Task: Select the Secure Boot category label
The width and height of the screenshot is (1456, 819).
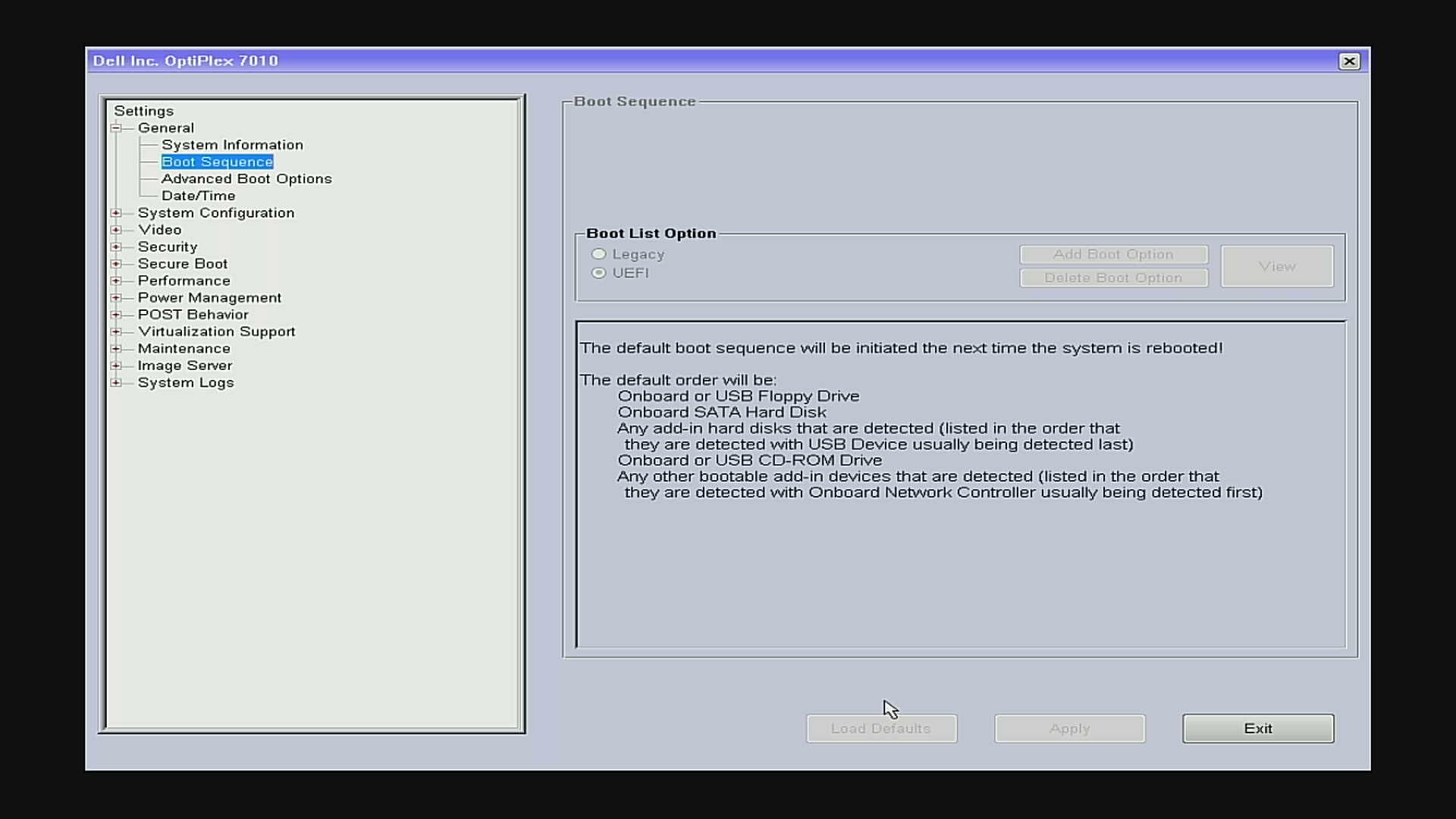Action: [182, 264]
